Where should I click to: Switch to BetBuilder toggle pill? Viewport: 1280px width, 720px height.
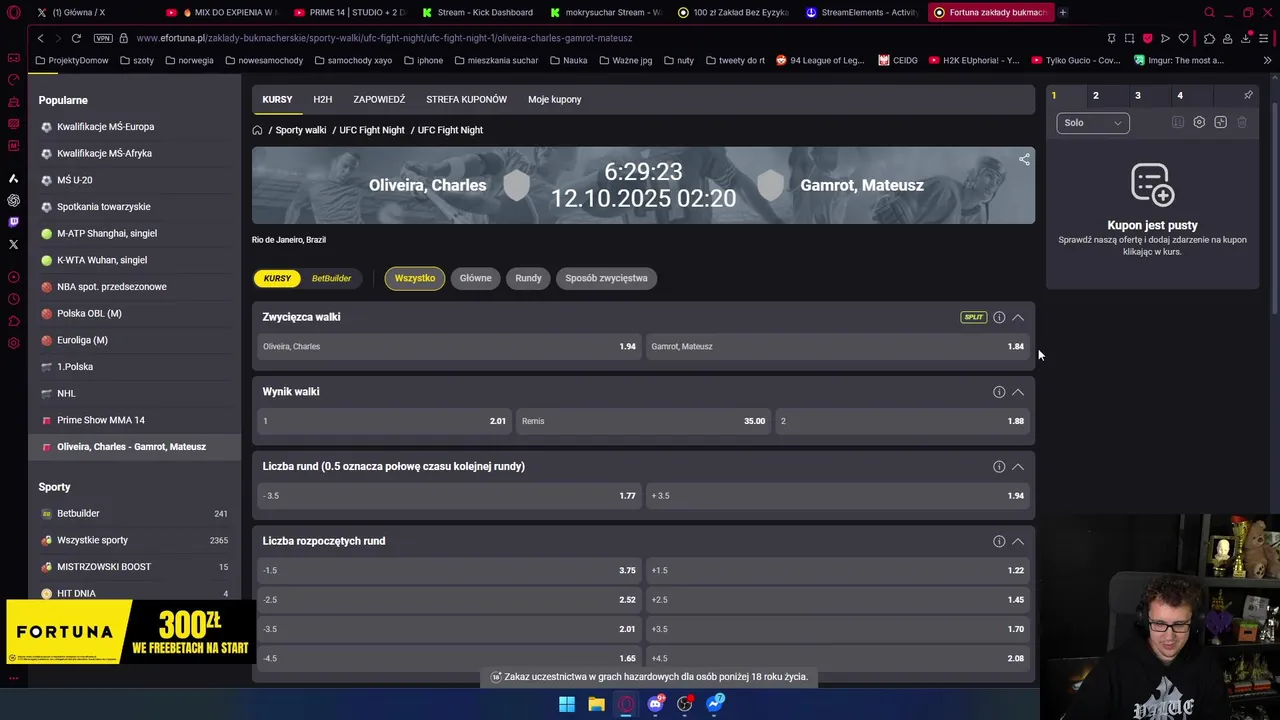(x=331, y=278)
